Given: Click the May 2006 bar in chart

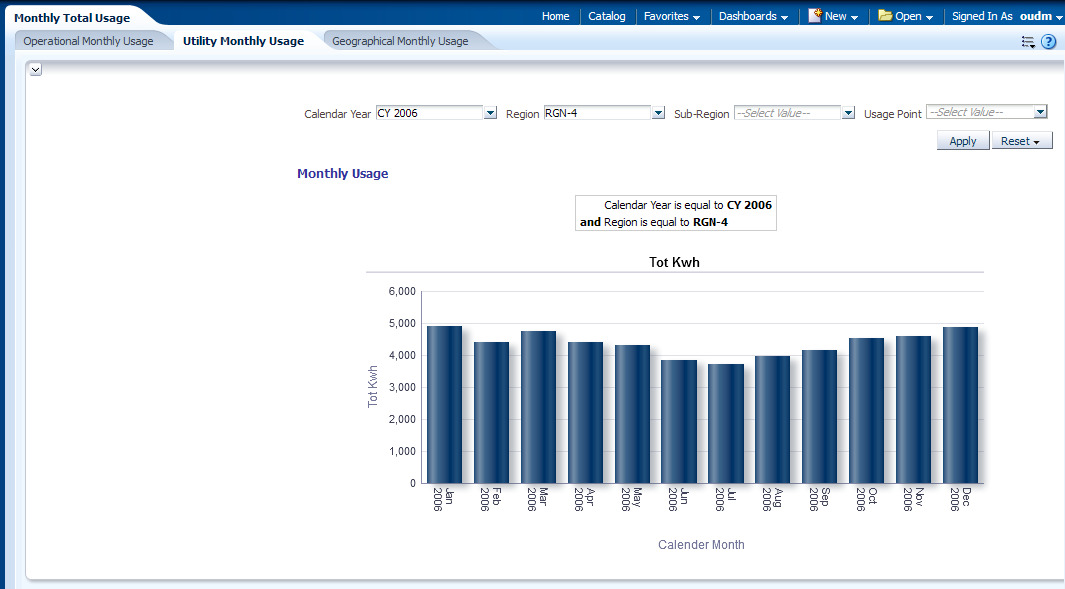Looking at the screenshot, I should (632, 414).
